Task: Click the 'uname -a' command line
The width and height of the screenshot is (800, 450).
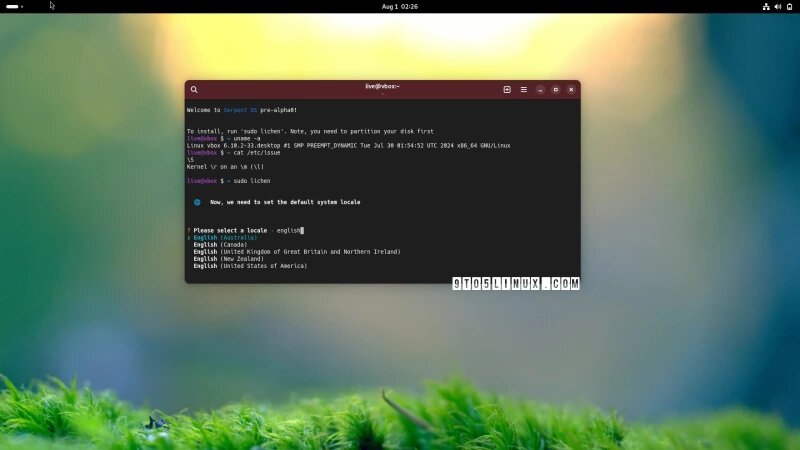Action: 223,138
